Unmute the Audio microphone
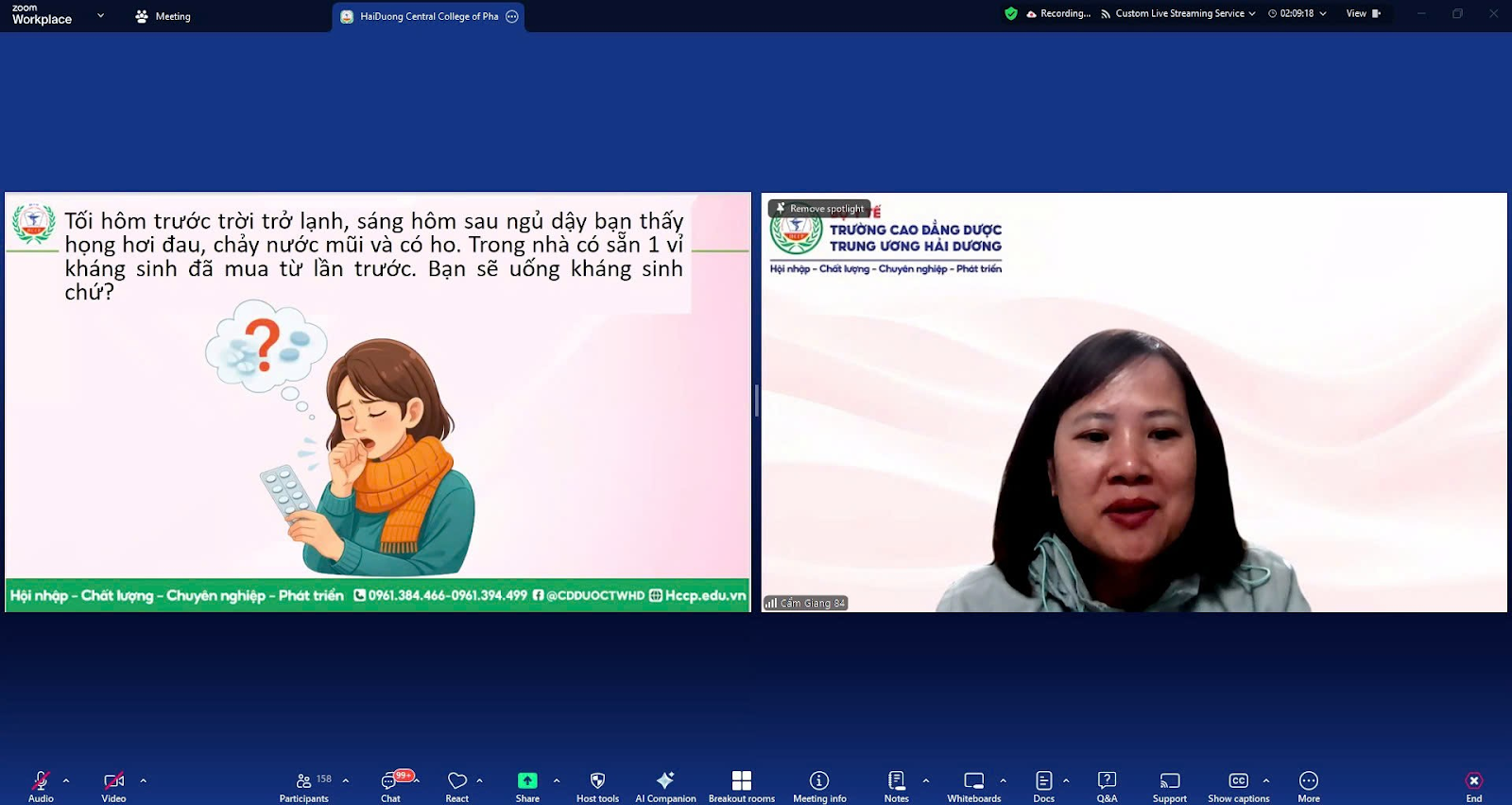Screen dimensions: 1512x805 [41, 785]
